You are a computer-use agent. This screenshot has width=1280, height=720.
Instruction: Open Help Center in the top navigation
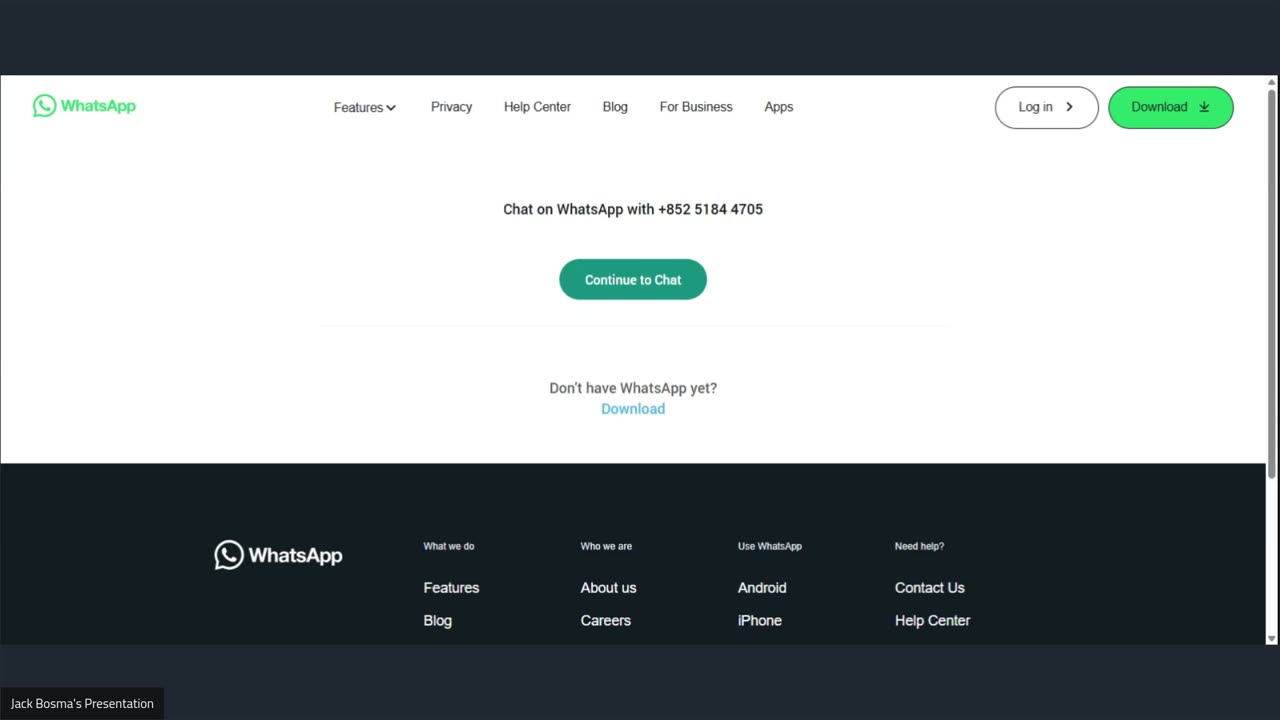(537, 107)
